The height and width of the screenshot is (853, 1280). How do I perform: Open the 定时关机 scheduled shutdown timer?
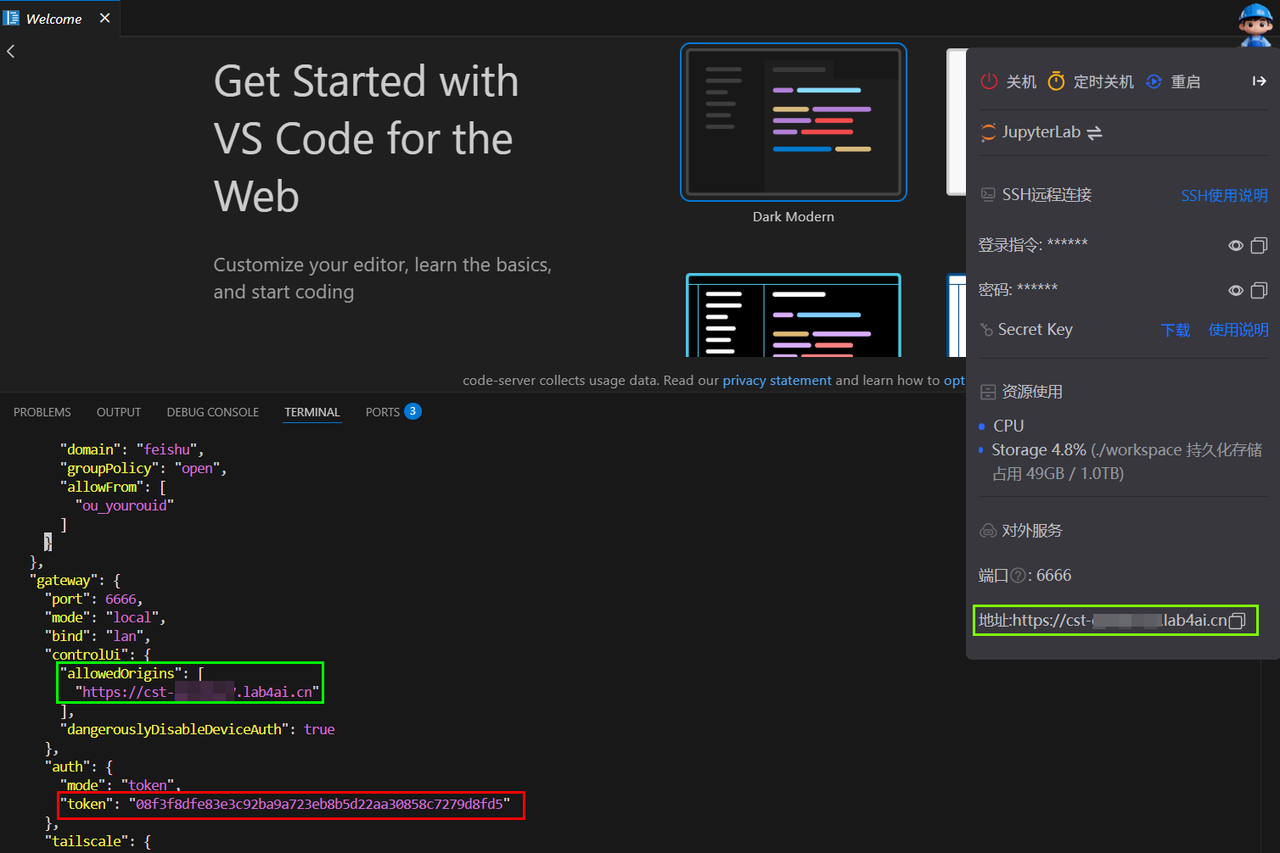tap(1090, 82)
